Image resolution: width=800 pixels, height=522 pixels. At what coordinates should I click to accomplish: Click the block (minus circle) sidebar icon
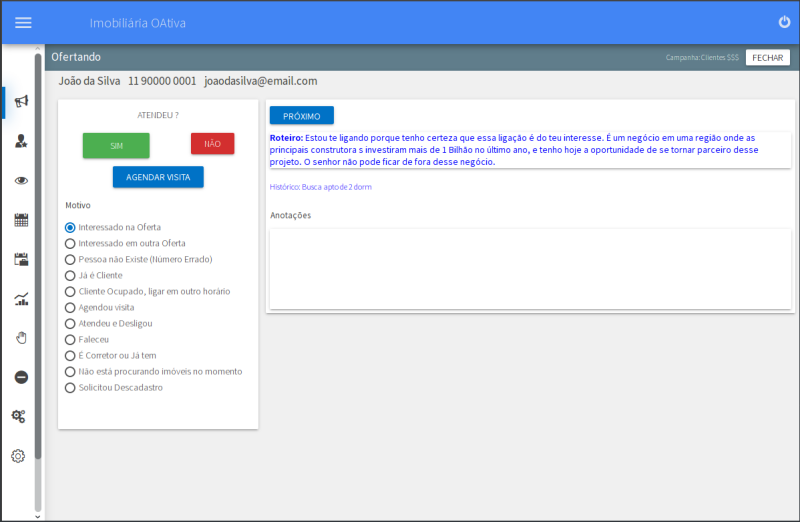(21, 377)
